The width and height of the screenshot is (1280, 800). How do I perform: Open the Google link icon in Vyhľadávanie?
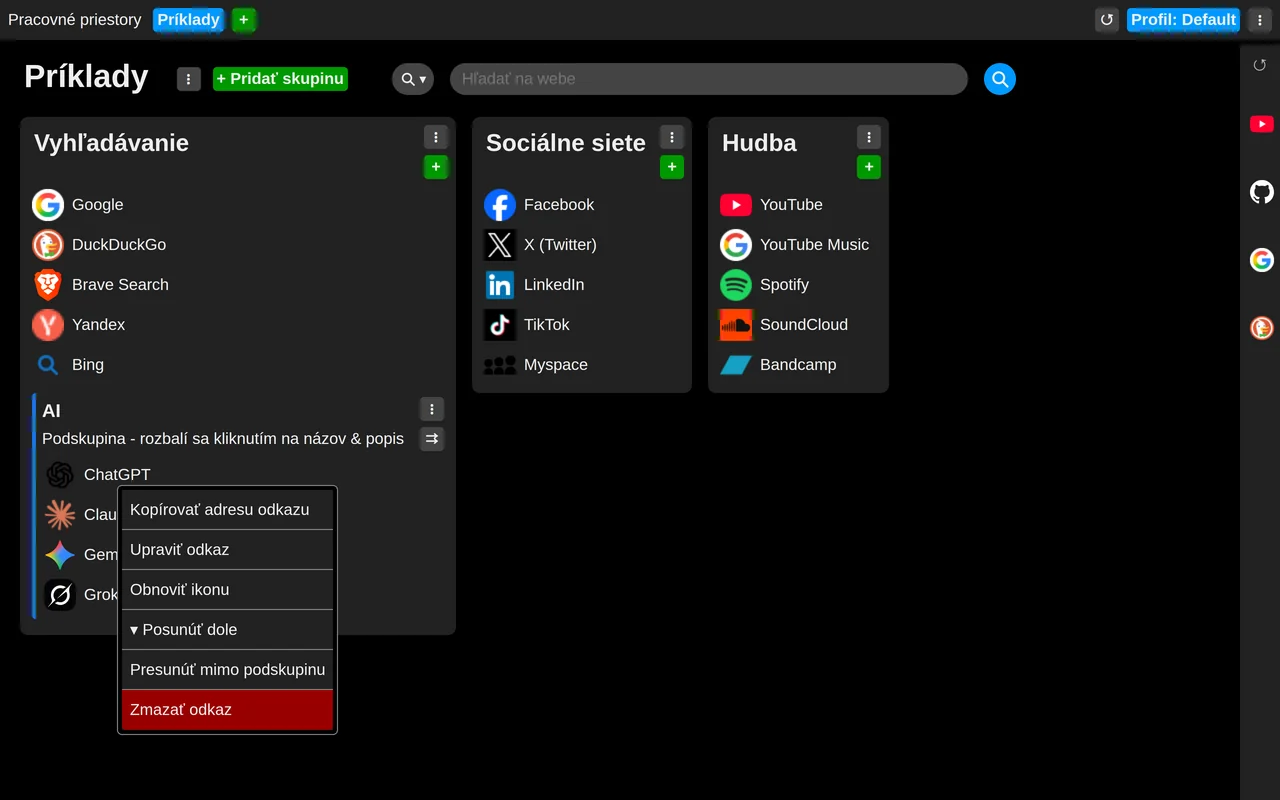pos(48,205)
